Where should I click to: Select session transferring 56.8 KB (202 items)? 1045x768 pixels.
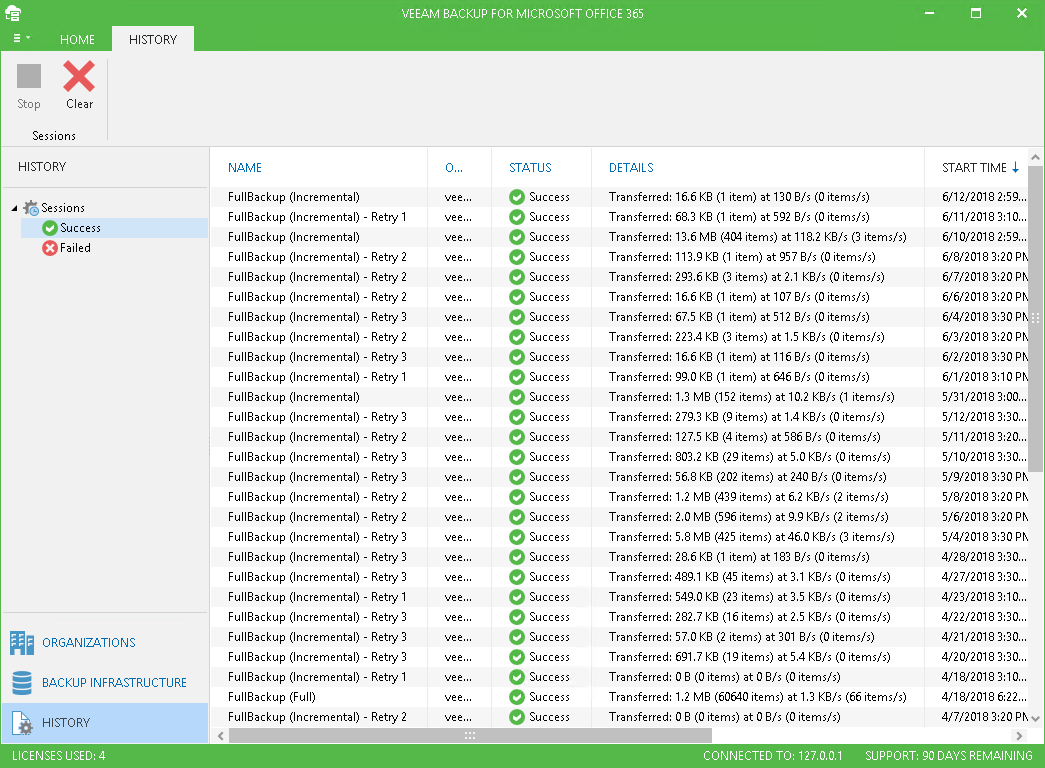(x=619, y=477)
